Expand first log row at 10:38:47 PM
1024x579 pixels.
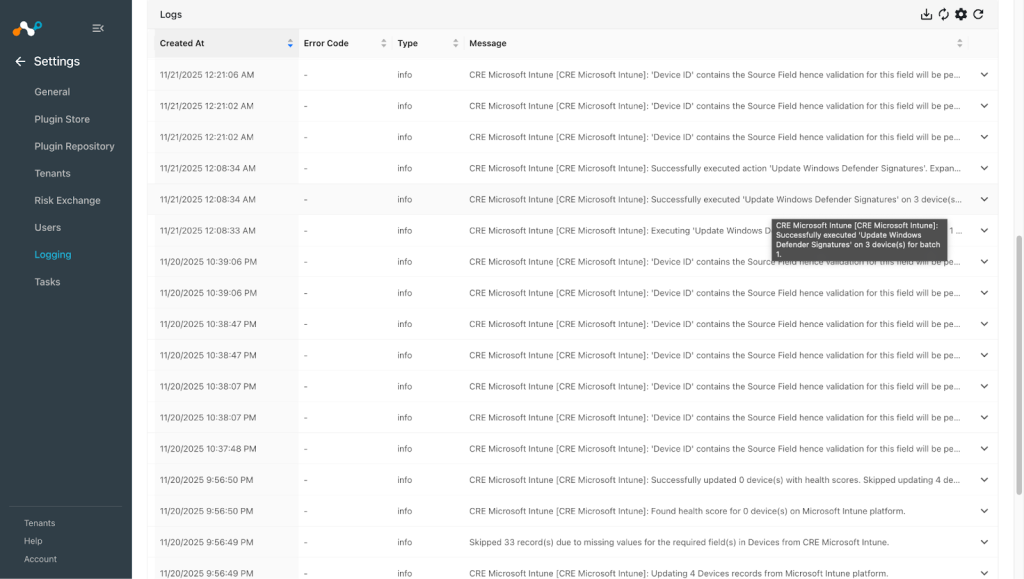(984, 324)
